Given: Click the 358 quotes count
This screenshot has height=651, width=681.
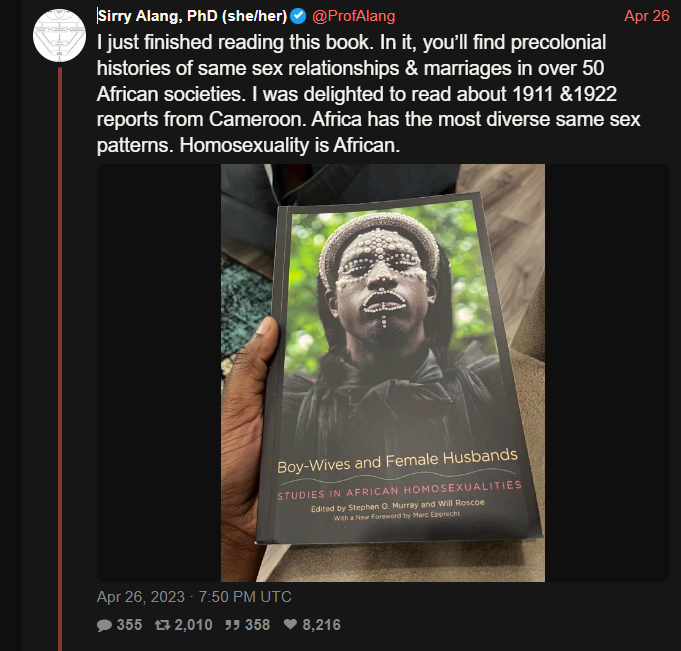Looking at the screenshot, I should pos(258,625).
